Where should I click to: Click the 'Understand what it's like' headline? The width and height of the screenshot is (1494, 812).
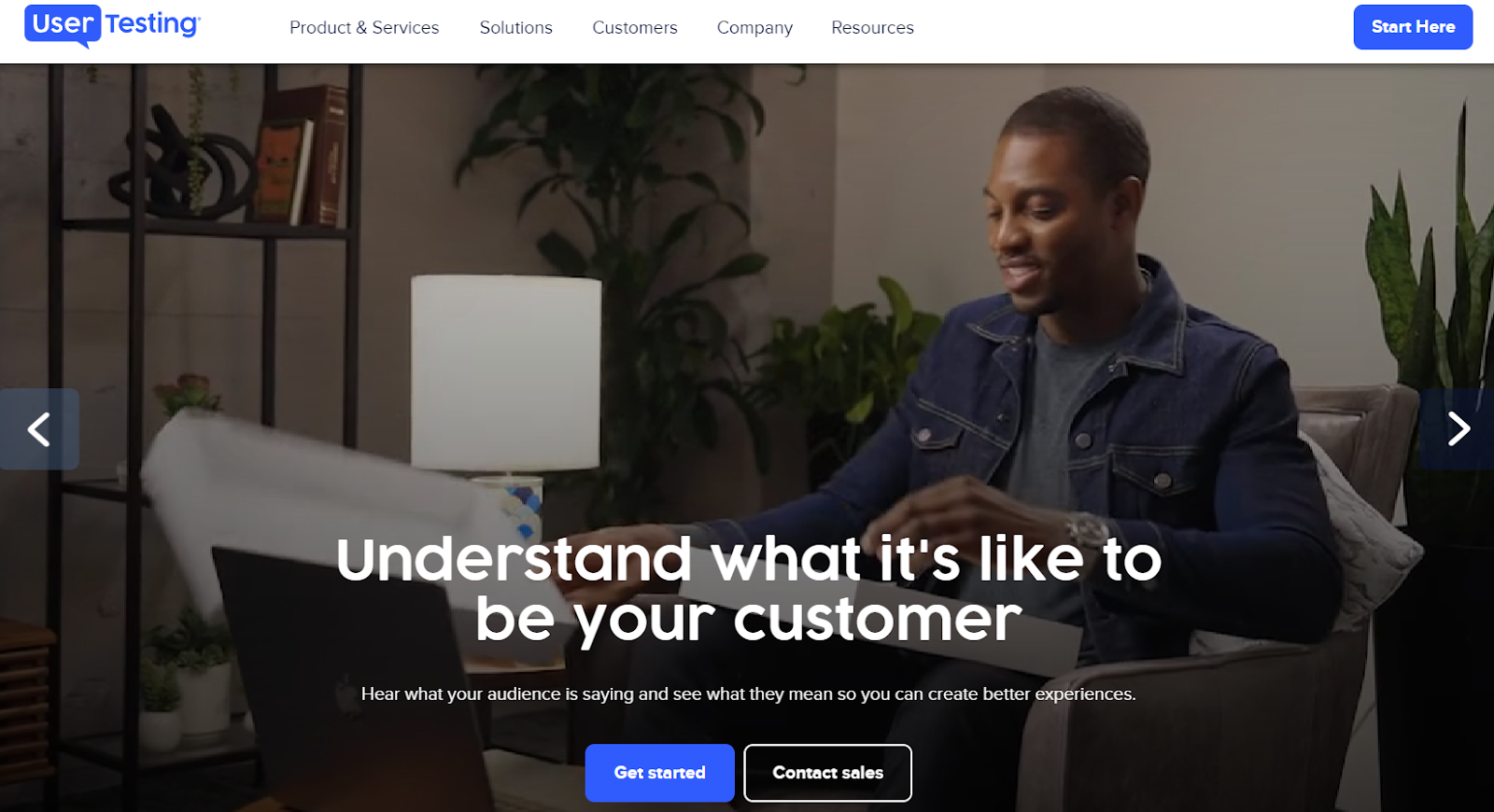749,589
